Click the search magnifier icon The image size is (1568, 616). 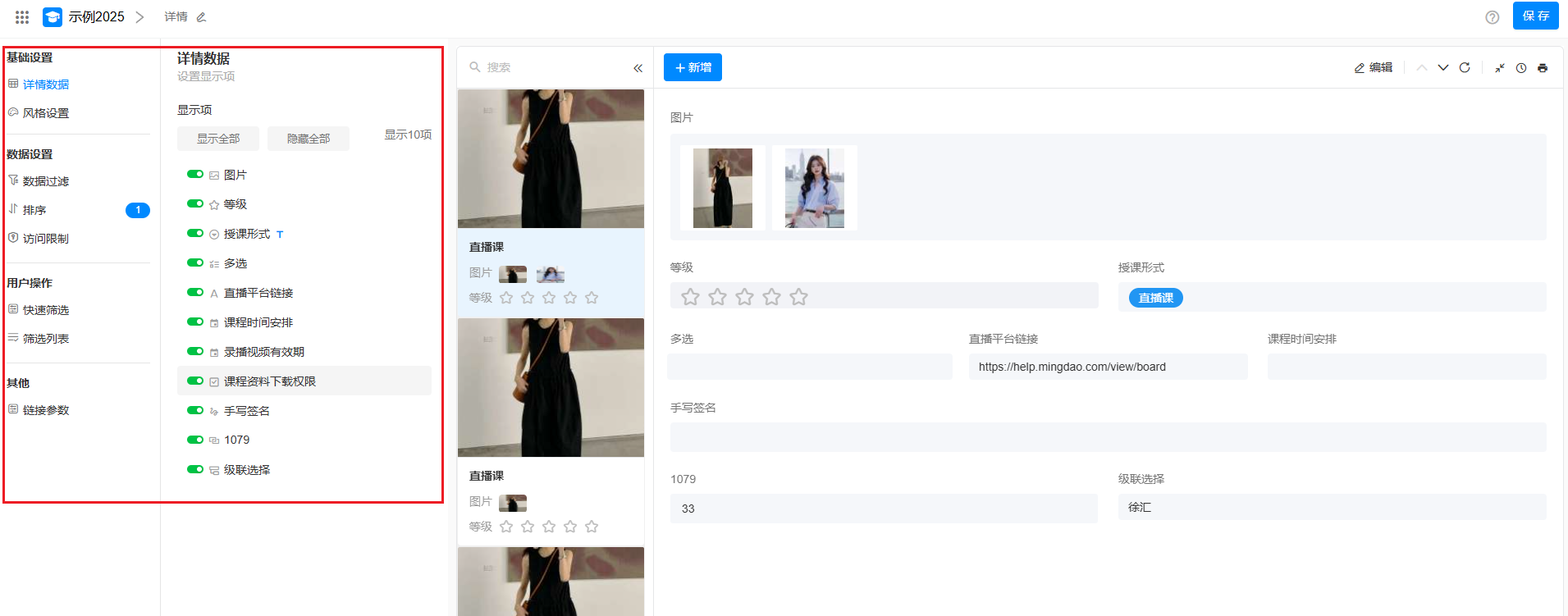tap(475, 67)
